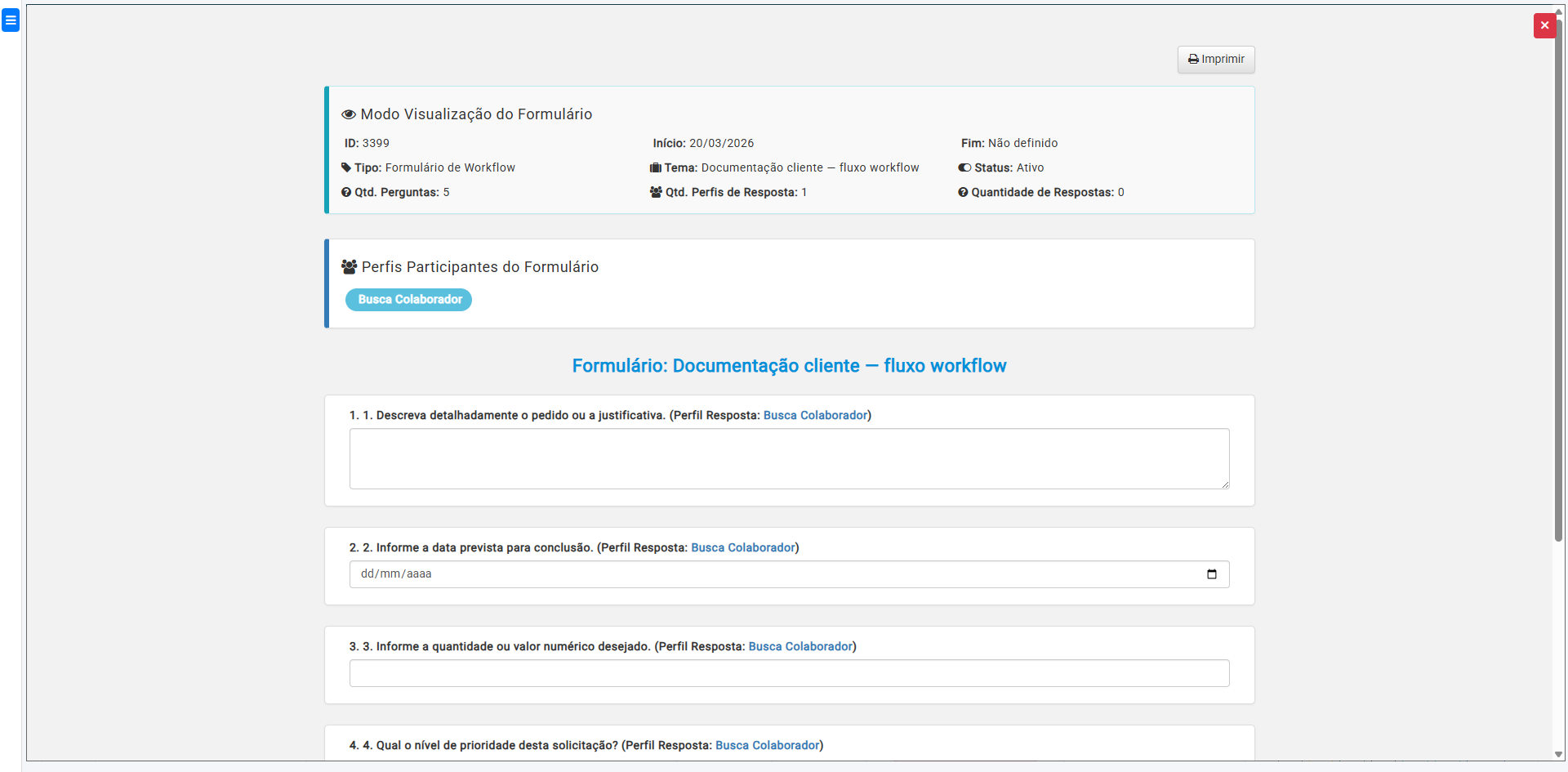Click the Formulário Documentação cliente title
This screenshot has width=1568, height=772.
[x=789, y=366]
